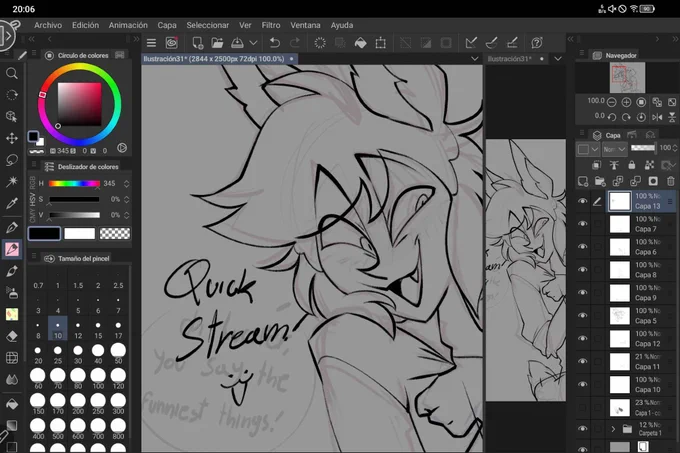Select the Pen tool
Viewport: 680px width, 453px height.
12,227
